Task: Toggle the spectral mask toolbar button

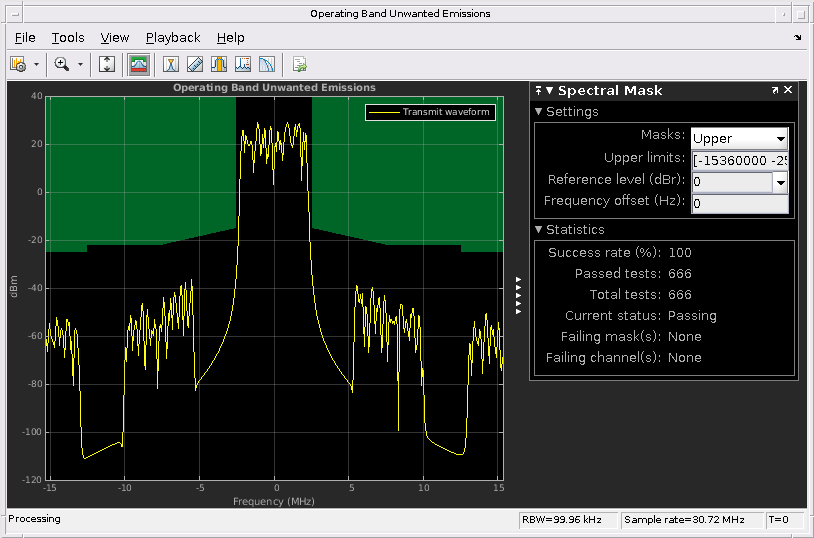Action: (139, 64)
